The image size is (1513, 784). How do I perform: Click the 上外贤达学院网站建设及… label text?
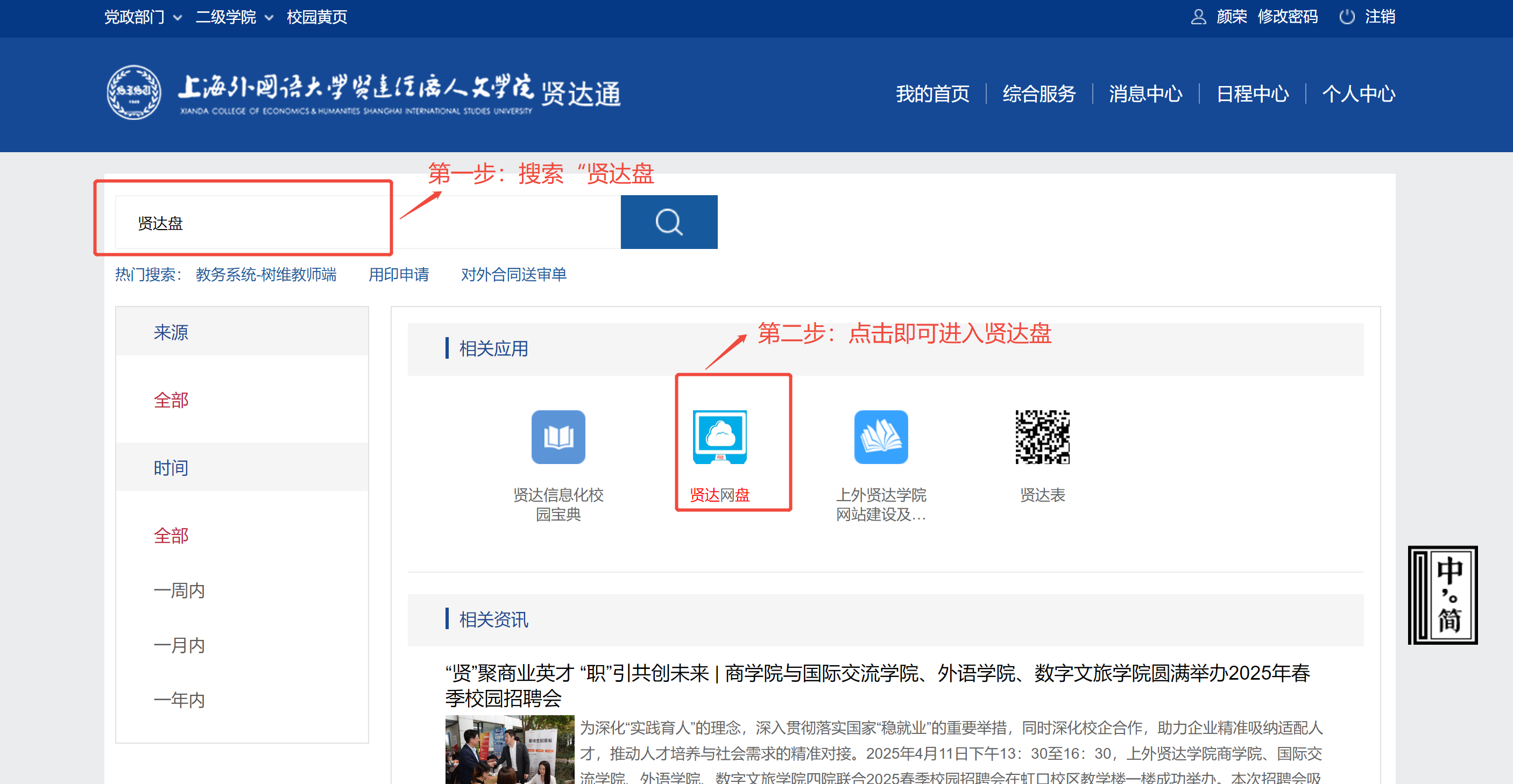[x=881, y=505]
